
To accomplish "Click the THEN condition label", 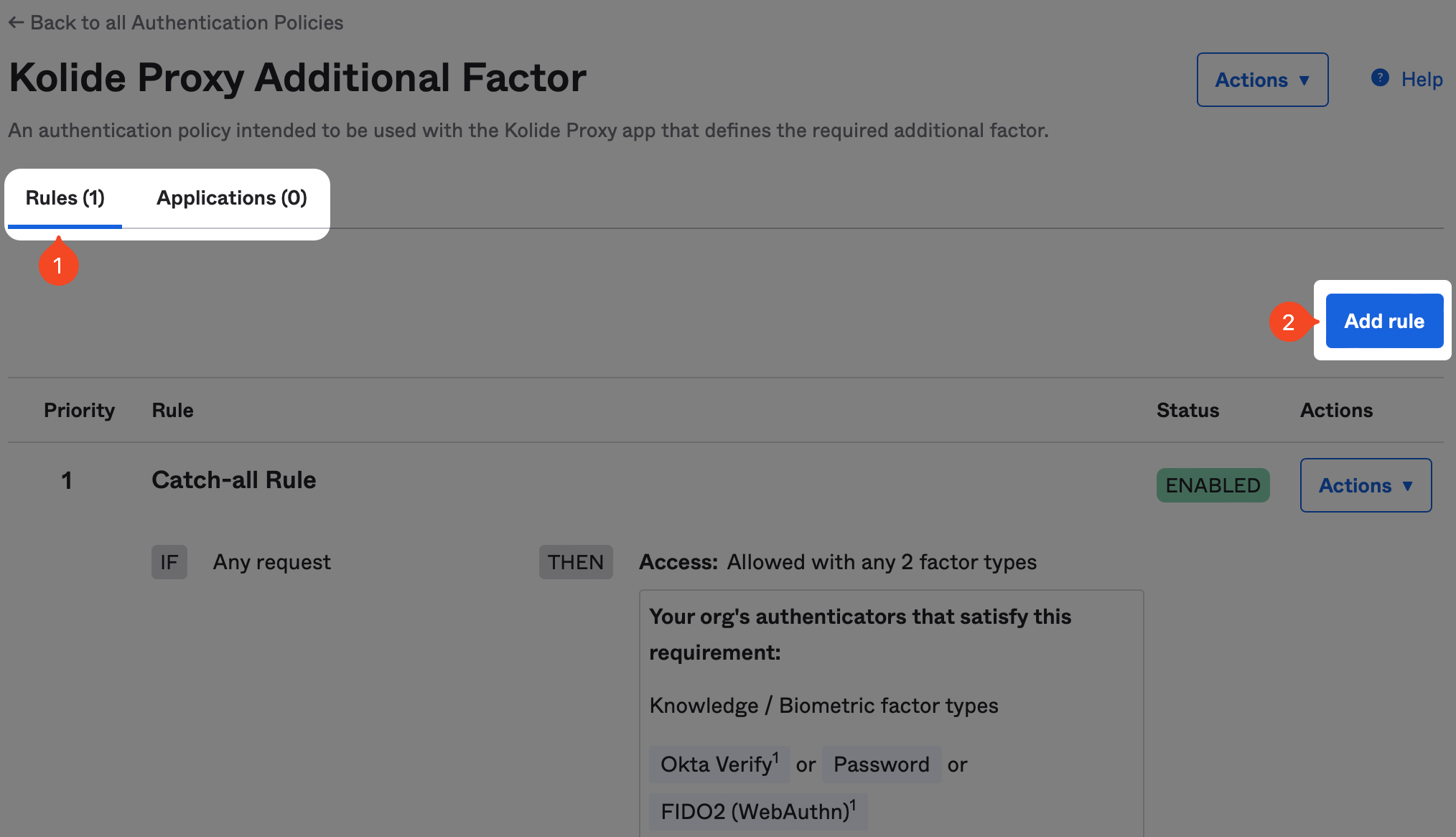I will point(576,562).
